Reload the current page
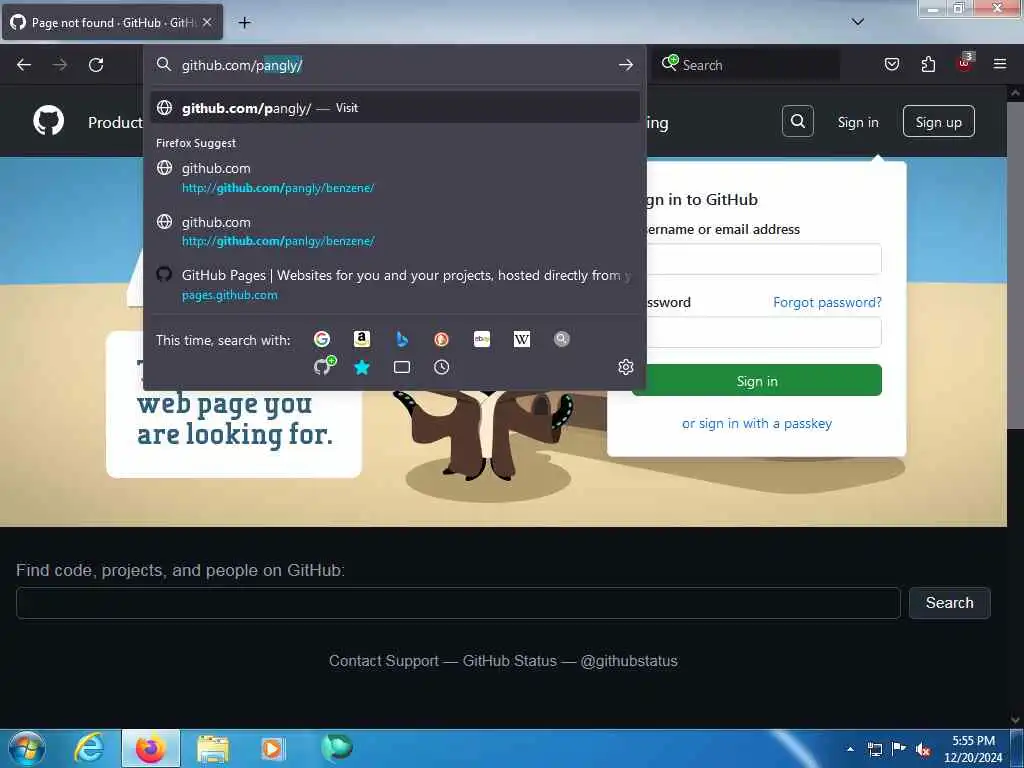Viewport: 1024px width, 768px height. tap(96, 65)
